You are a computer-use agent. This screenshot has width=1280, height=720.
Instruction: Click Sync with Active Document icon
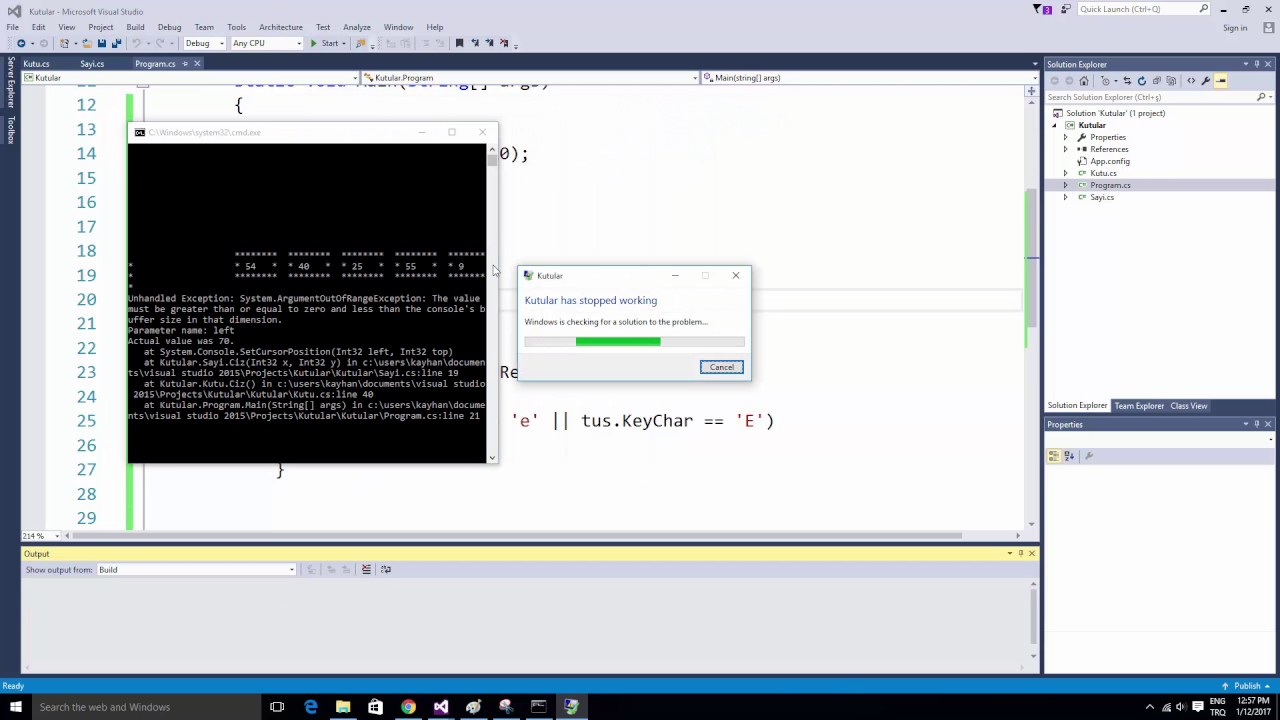[1127, 81]
